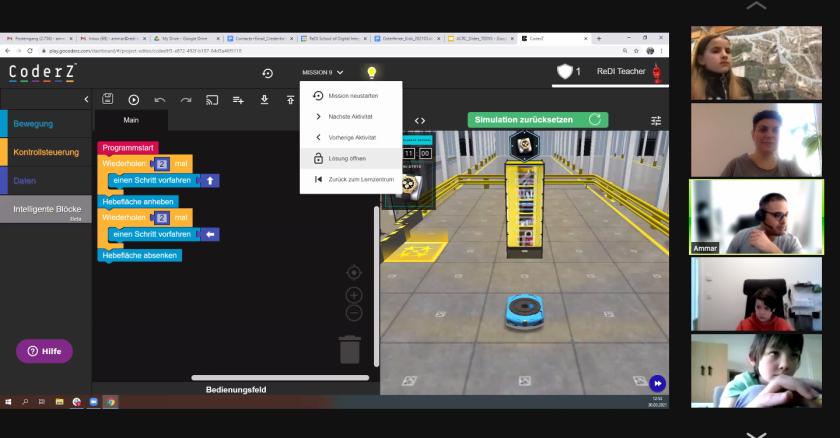Click the fast-forward simulation speed button
The height and width of the screenshot is (438, 840).
pos(657,383)
